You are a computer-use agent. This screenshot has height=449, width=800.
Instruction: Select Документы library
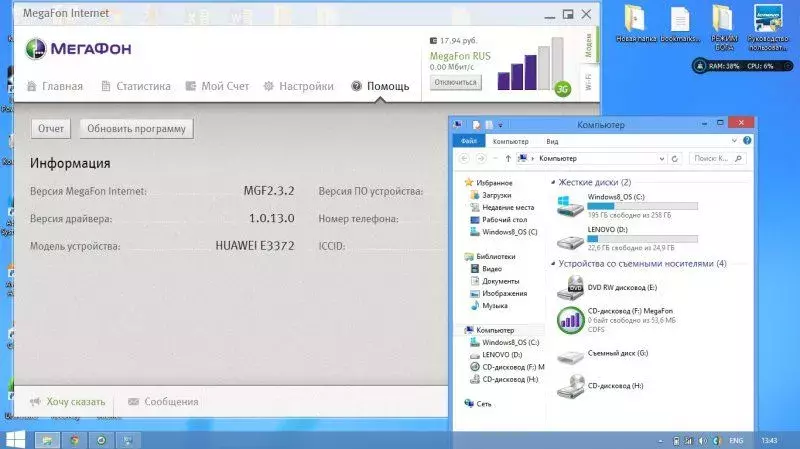coord(494,281)
